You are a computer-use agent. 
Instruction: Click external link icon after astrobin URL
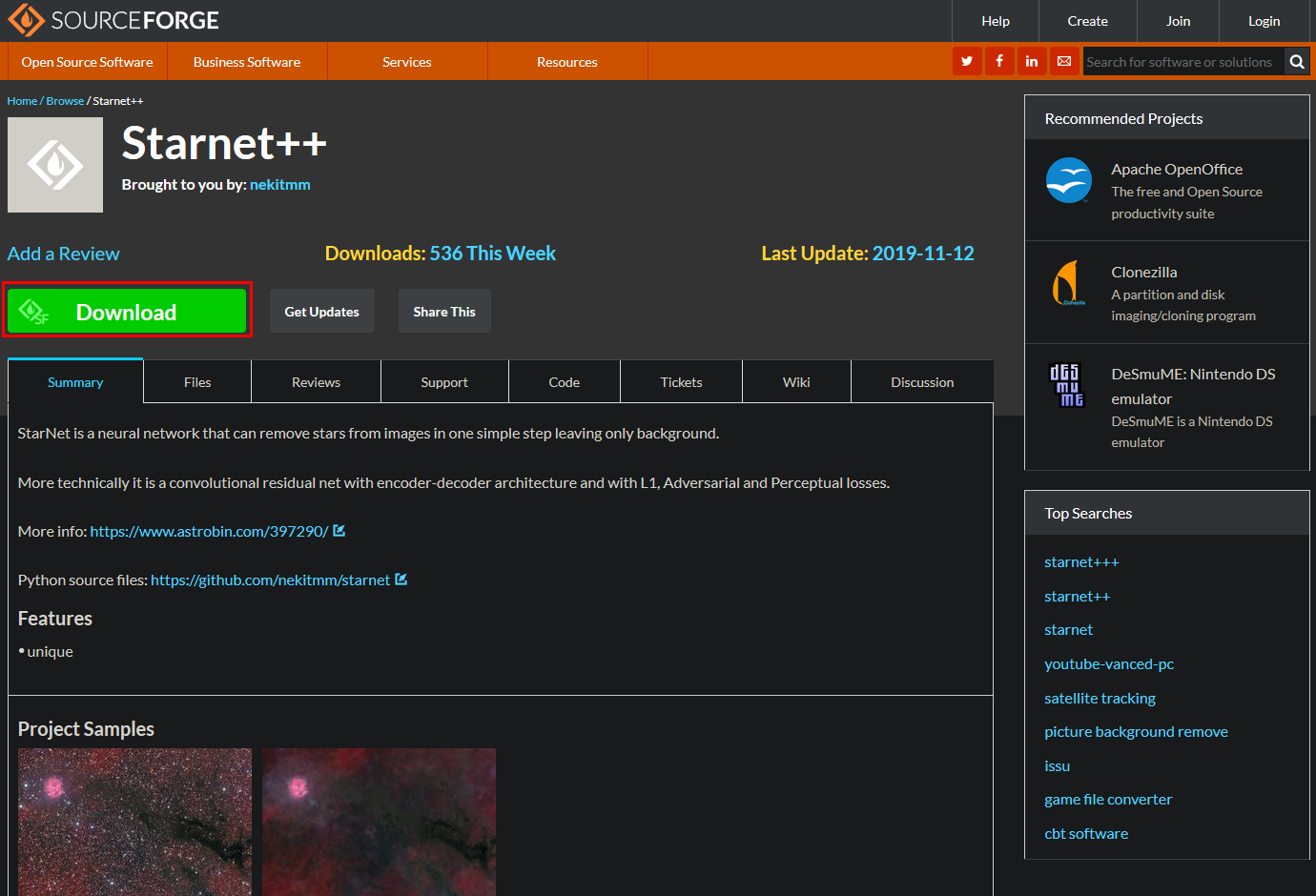339,531
